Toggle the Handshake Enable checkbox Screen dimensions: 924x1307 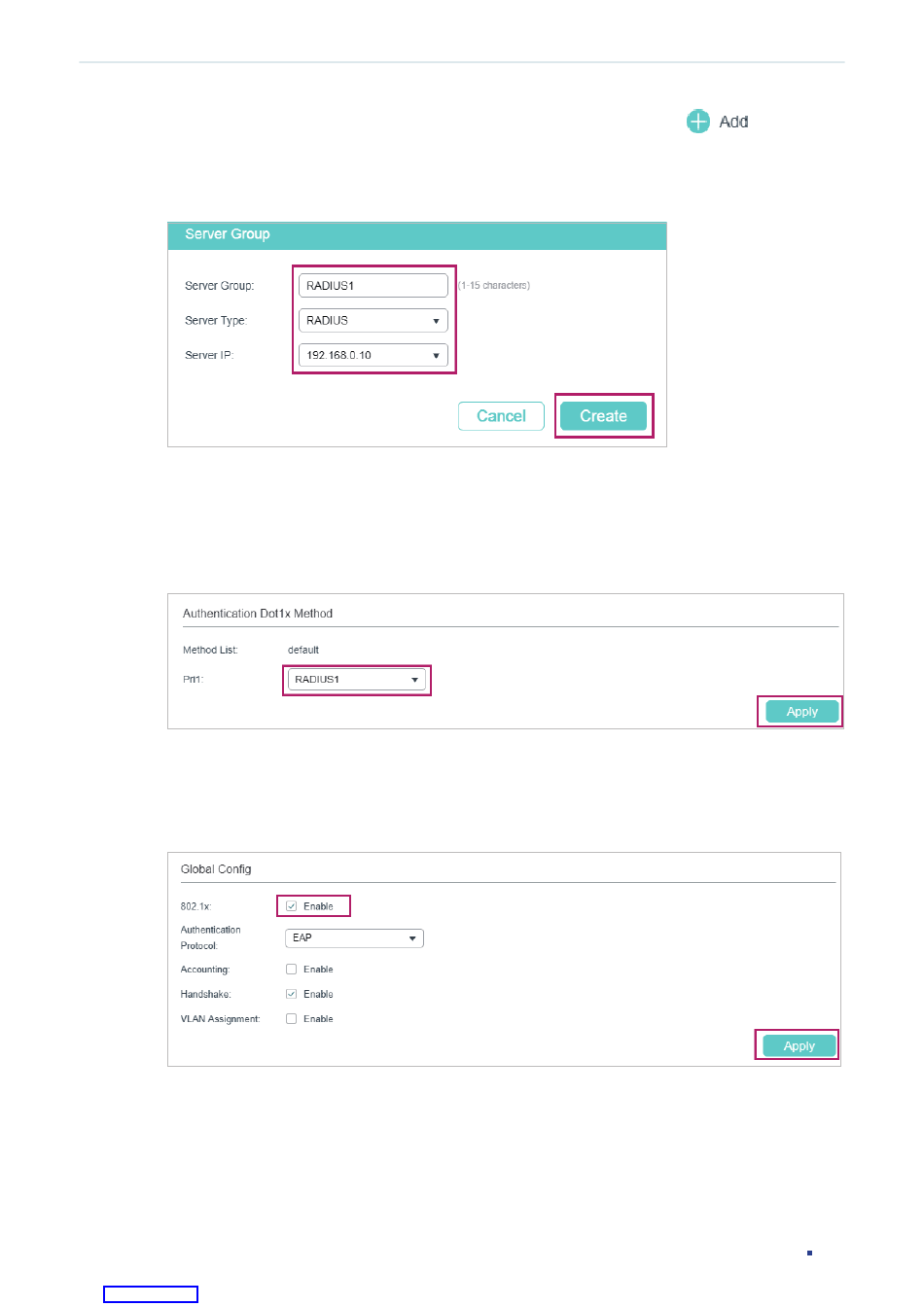click(291, 994)
